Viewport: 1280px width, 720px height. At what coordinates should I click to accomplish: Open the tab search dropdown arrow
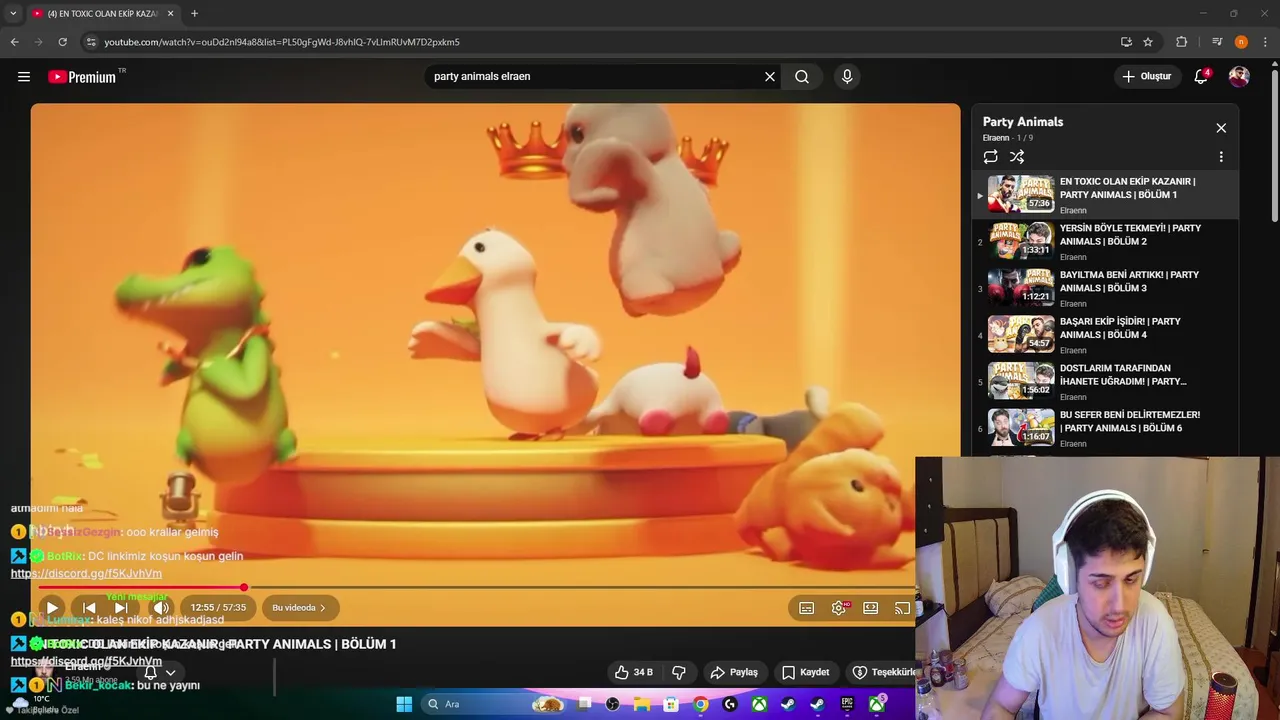point(13,13)
